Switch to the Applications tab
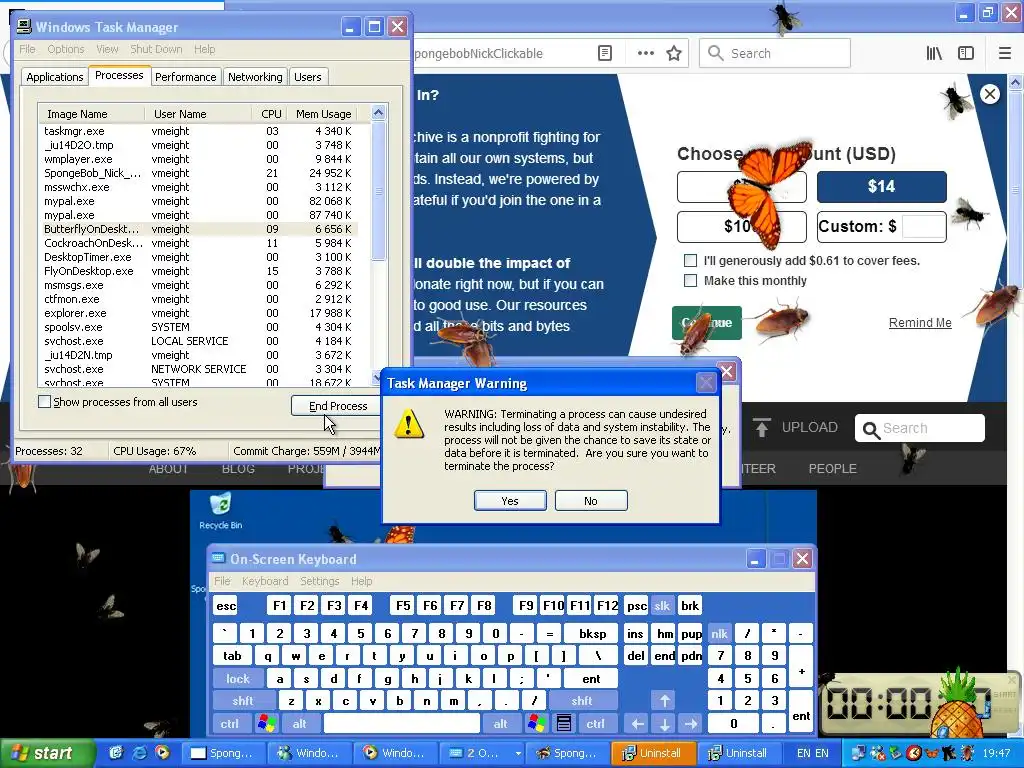Viewport: 1024px width, 768px height. pos(55,77)
